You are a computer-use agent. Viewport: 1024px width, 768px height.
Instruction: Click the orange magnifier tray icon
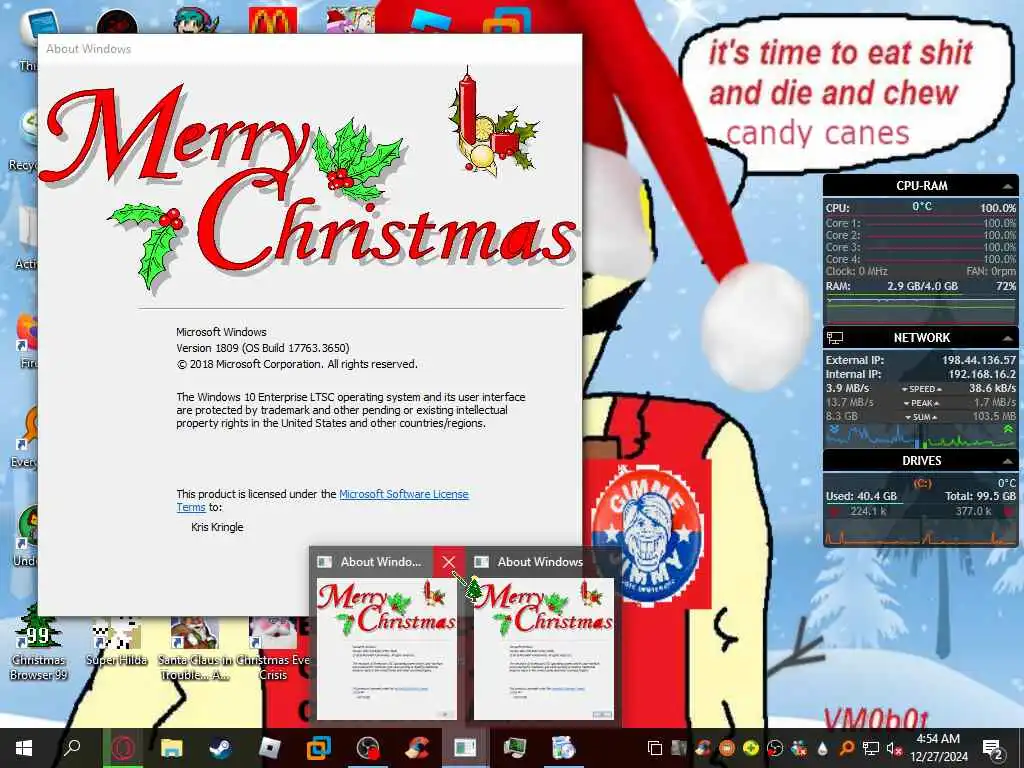(846, 748)
